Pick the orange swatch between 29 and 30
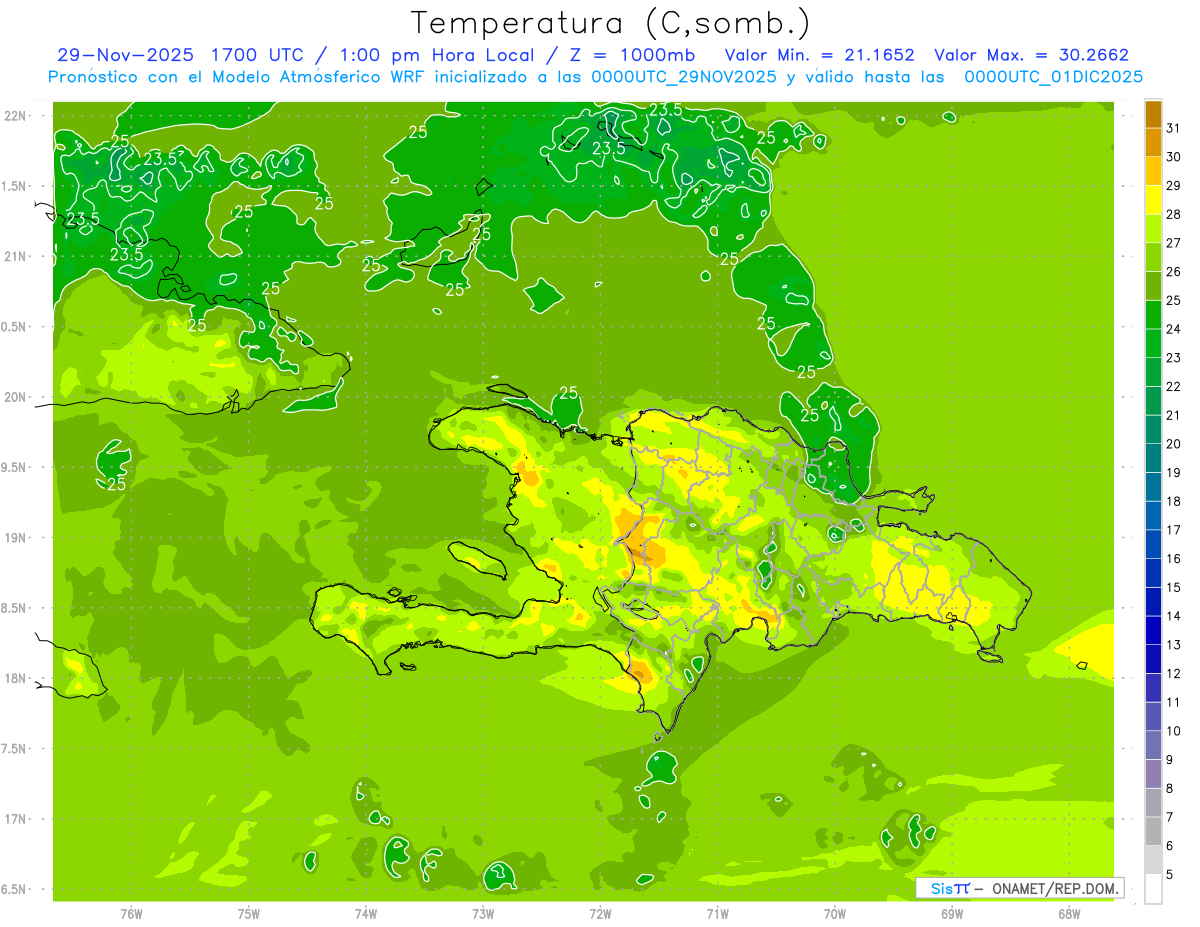This screenshot has width=1200, height=927. click(1153, 171)
